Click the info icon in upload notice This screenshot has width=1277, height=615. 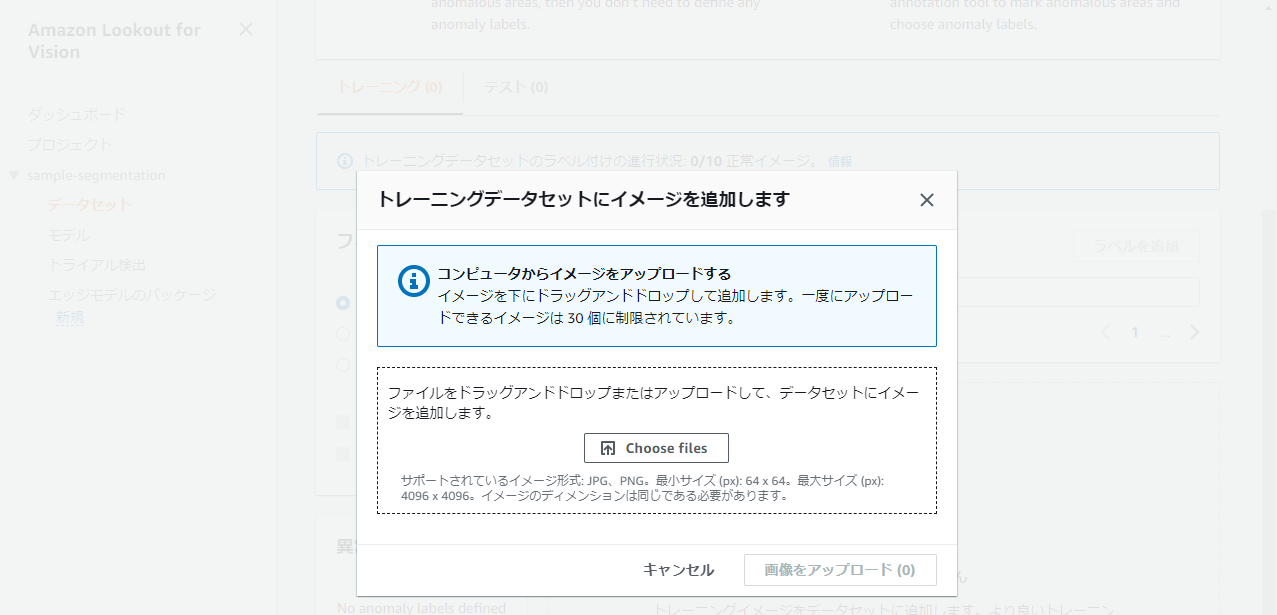[413, 281]
